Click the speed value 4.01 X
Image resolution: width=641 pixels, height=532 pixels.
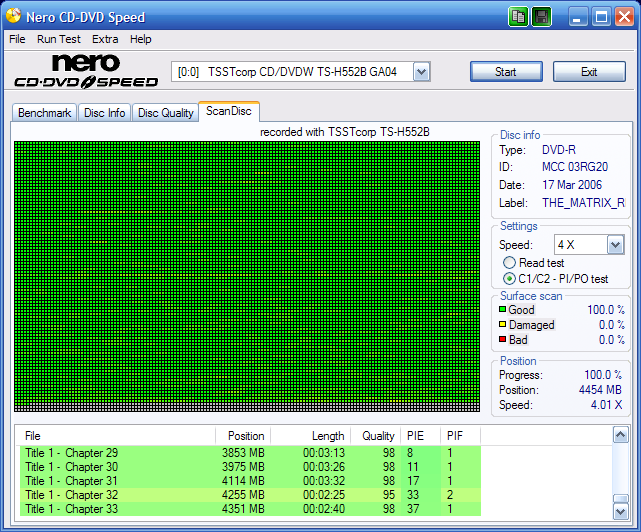pyautogui.click(x=606, y=405)
